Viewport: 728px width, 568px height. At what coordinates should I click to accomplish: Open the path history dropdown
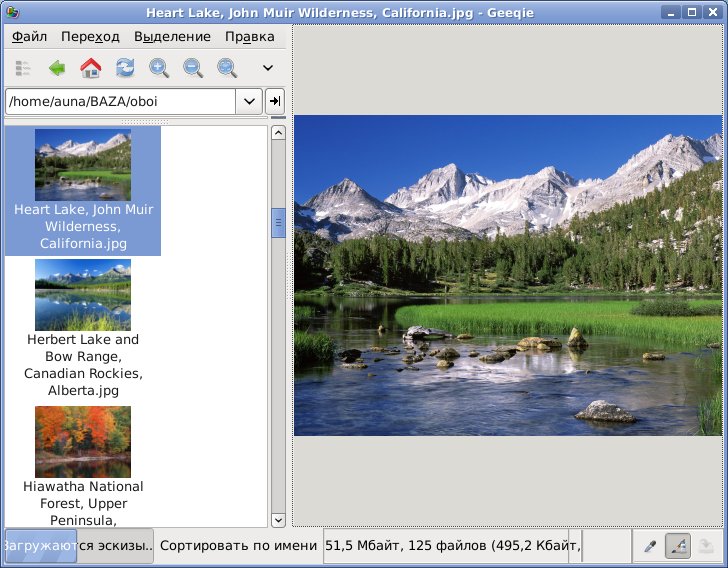(249, 101)
